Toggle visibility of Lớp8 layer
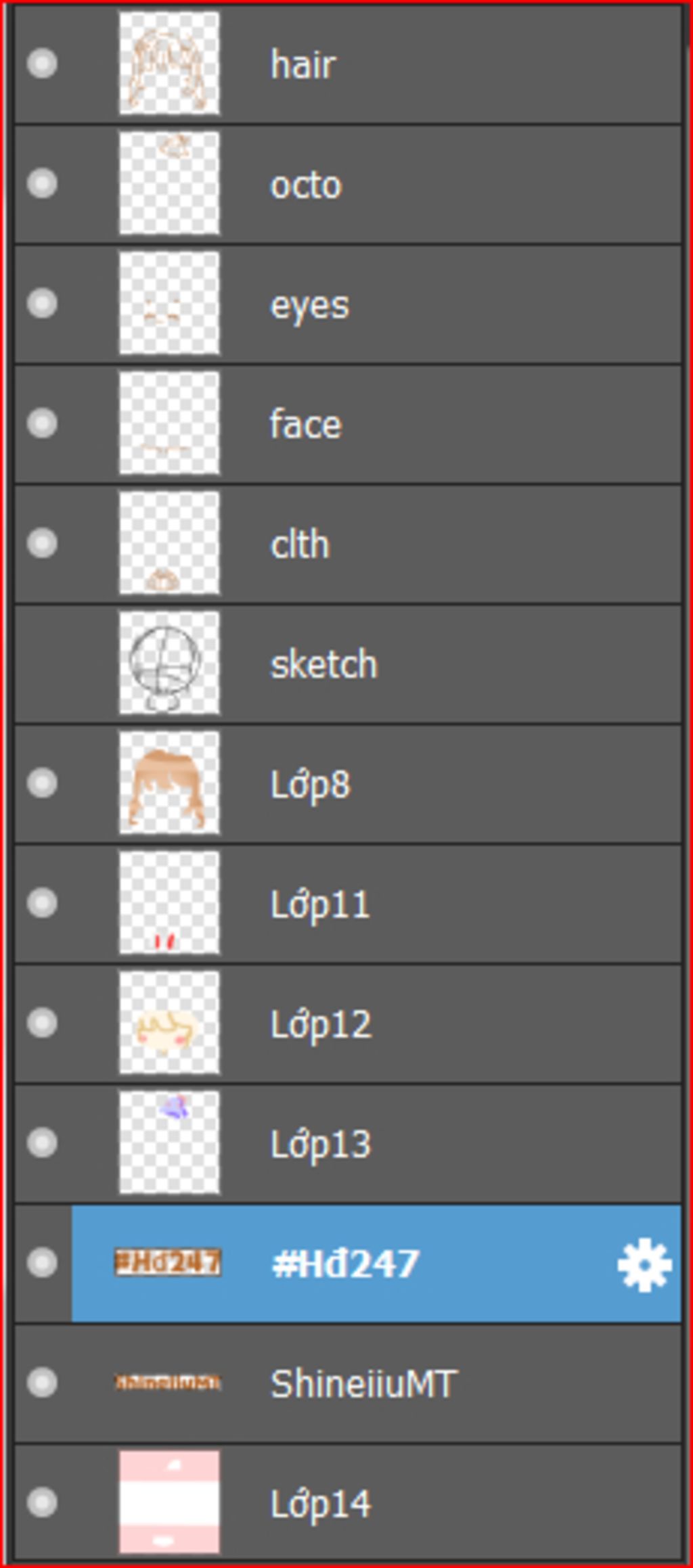Viewport: 693px width, 1568px height. pyautogui.click(x=42, y=783)
